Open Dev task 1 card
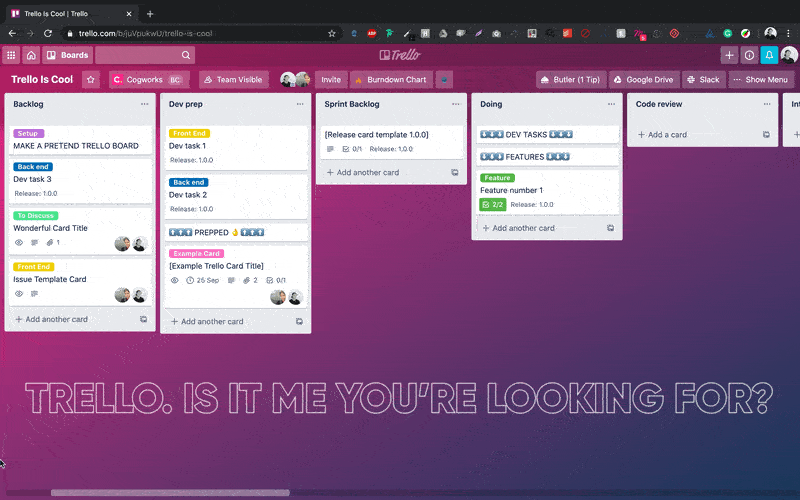Screen dimensions: 800x500 point(236,148)
